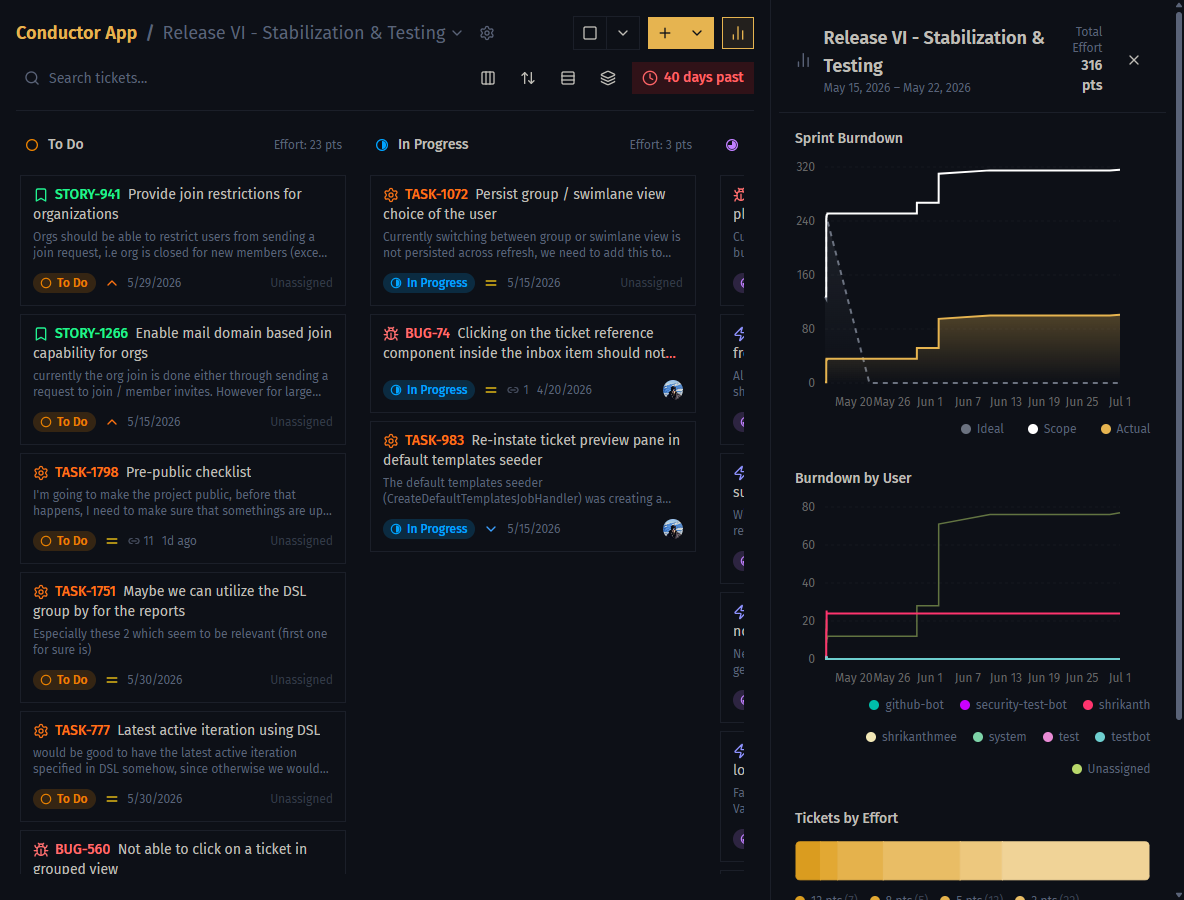
Task: Open ticket TASK-983
Action: coord(532,486)
